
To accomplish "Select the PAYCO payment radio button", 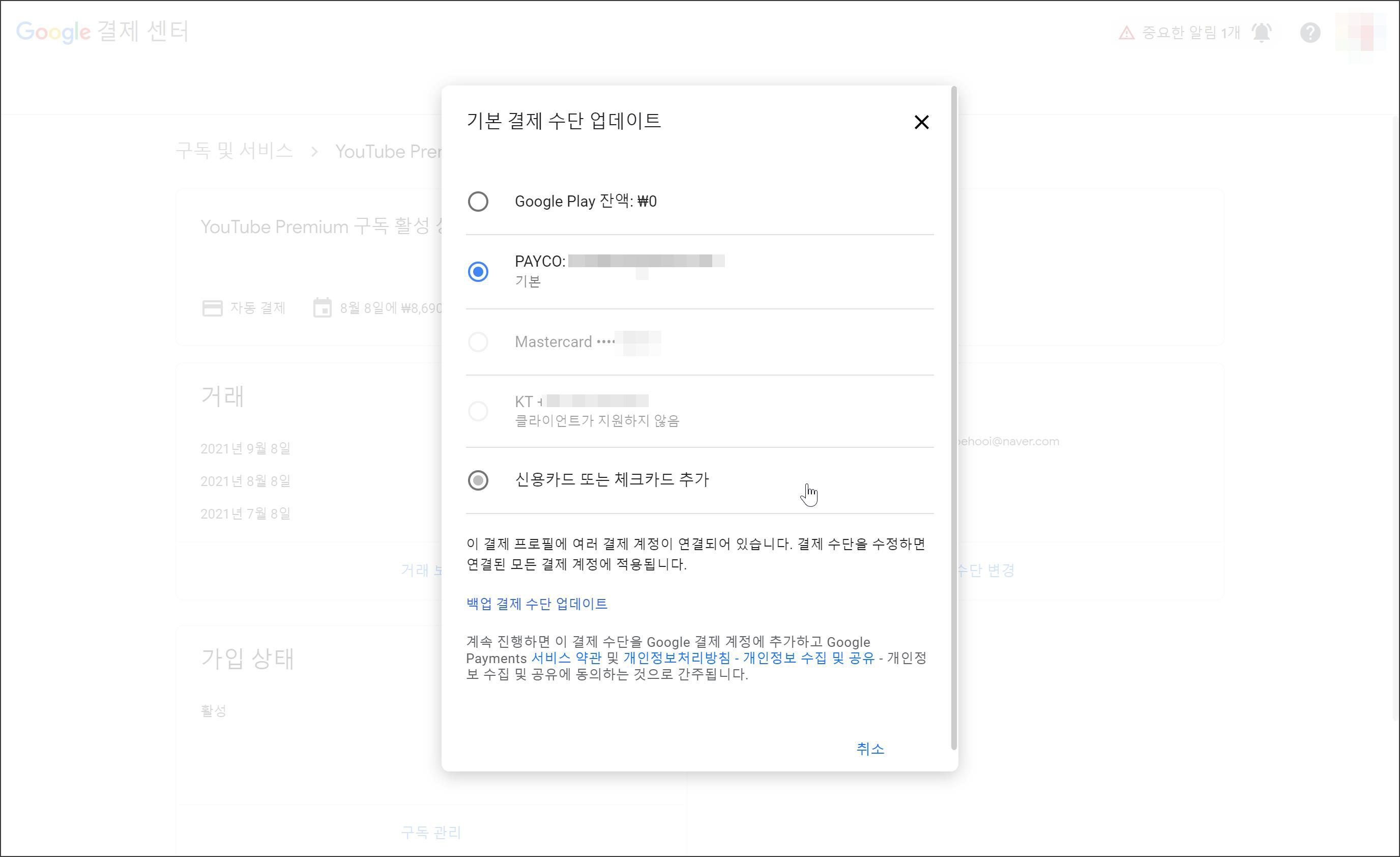I will click(478, 272).
